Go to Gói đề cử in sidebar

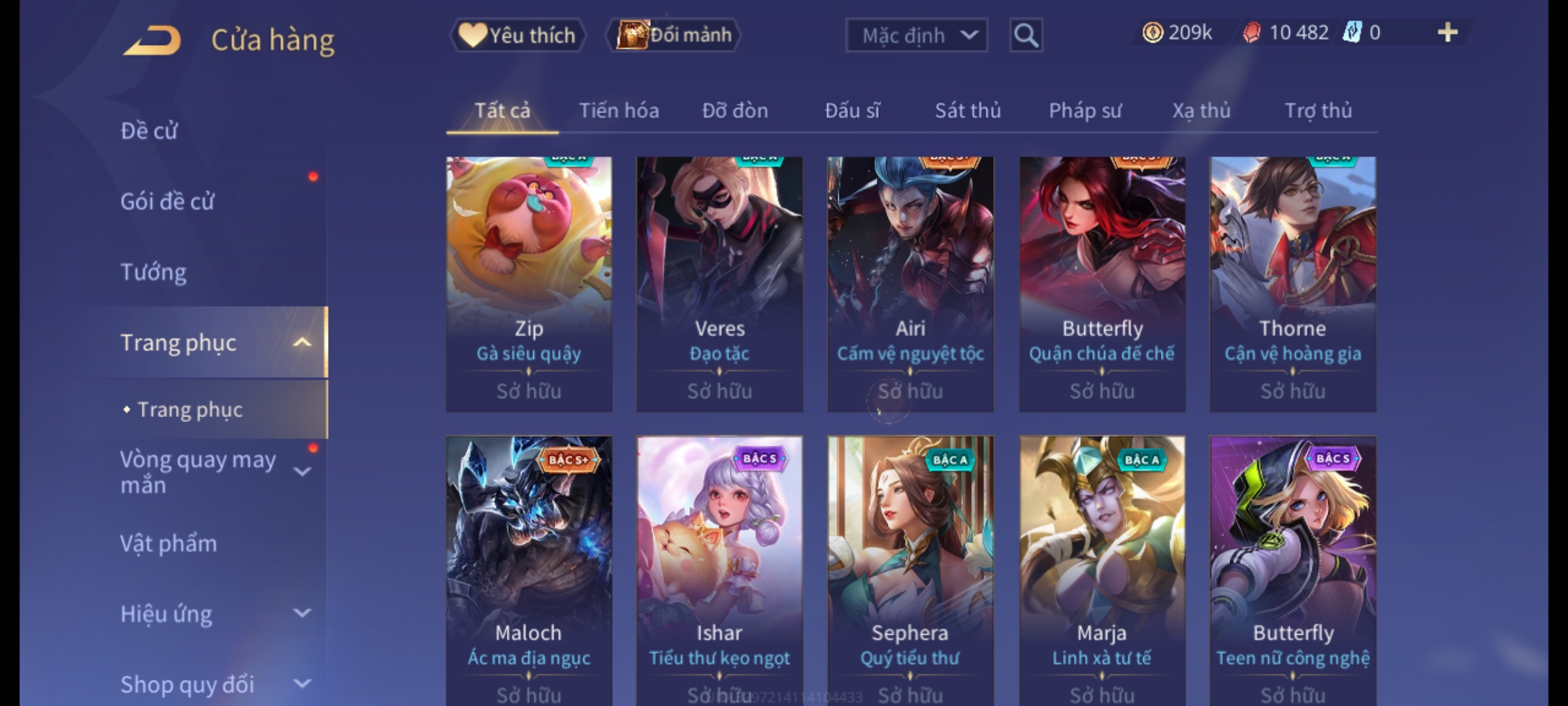tap(167, 201)
